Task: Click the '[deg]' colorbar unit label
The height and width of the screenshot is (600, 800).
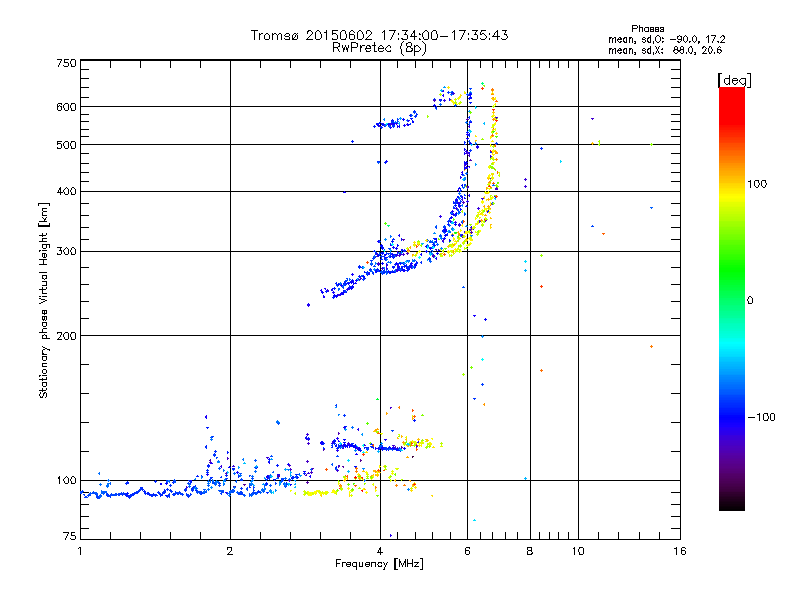Action: tap(734, 80)
